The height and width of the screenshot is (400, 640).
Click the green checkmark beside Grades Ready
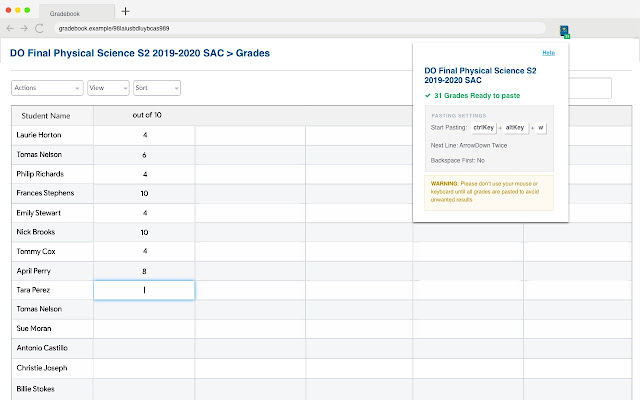pyautogui.click(x=427, y=96)
